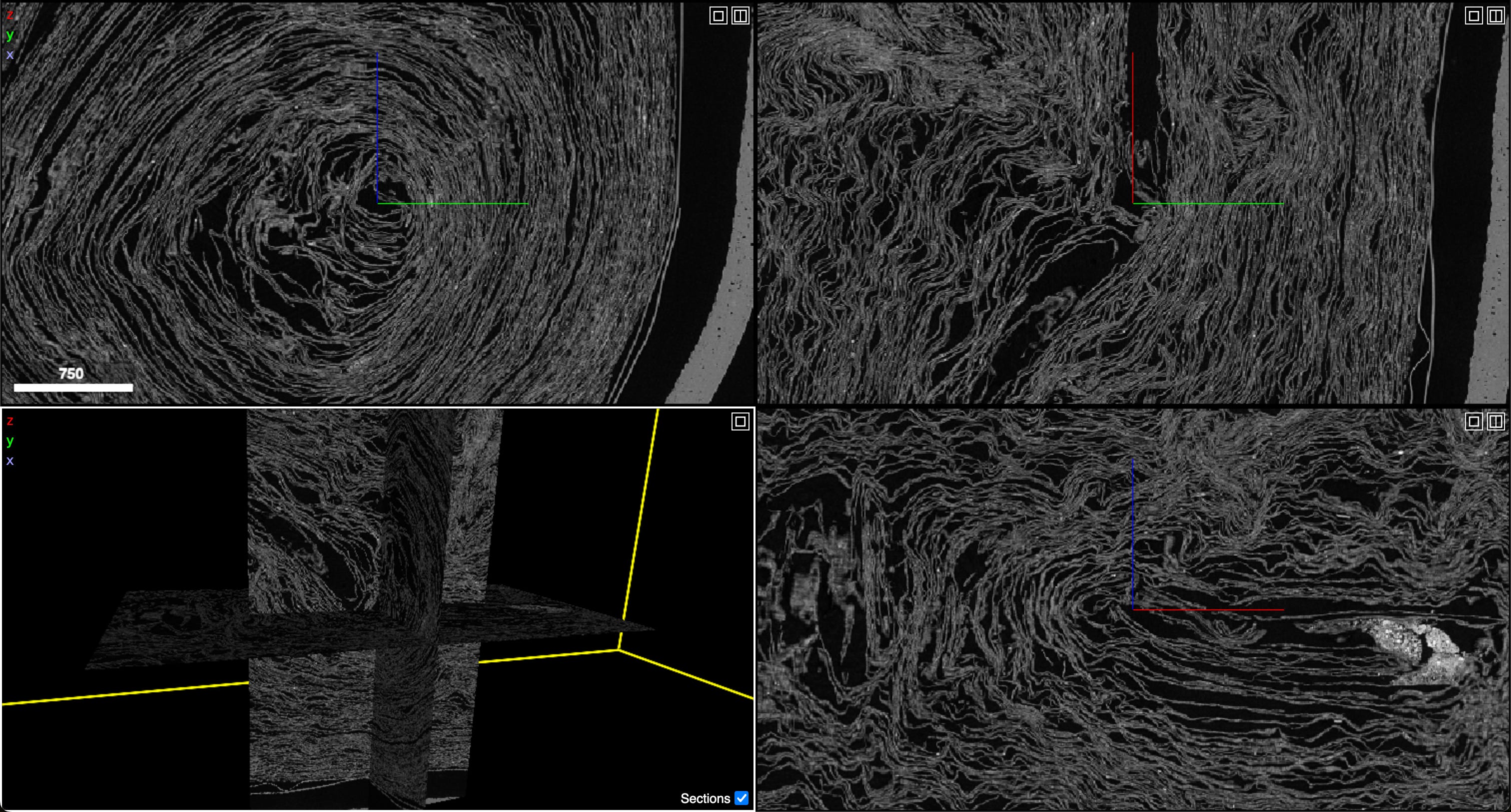Screen dimensions: 1511x812
Task: Switch top-left xy panel to side-by-side layout
Action: [741, 16]
